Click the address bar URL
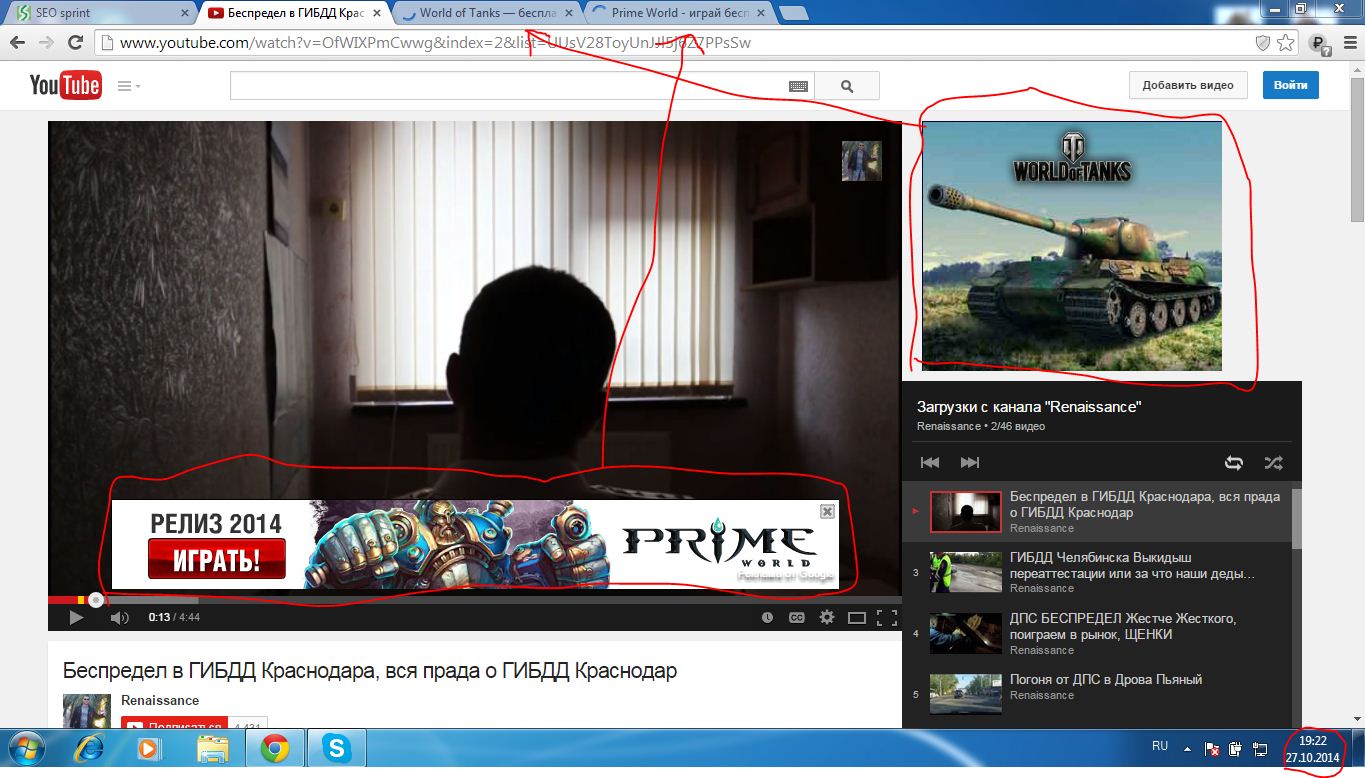This screenshot has height=778, width=1365. pyautogui.click(x=435, y=43)
